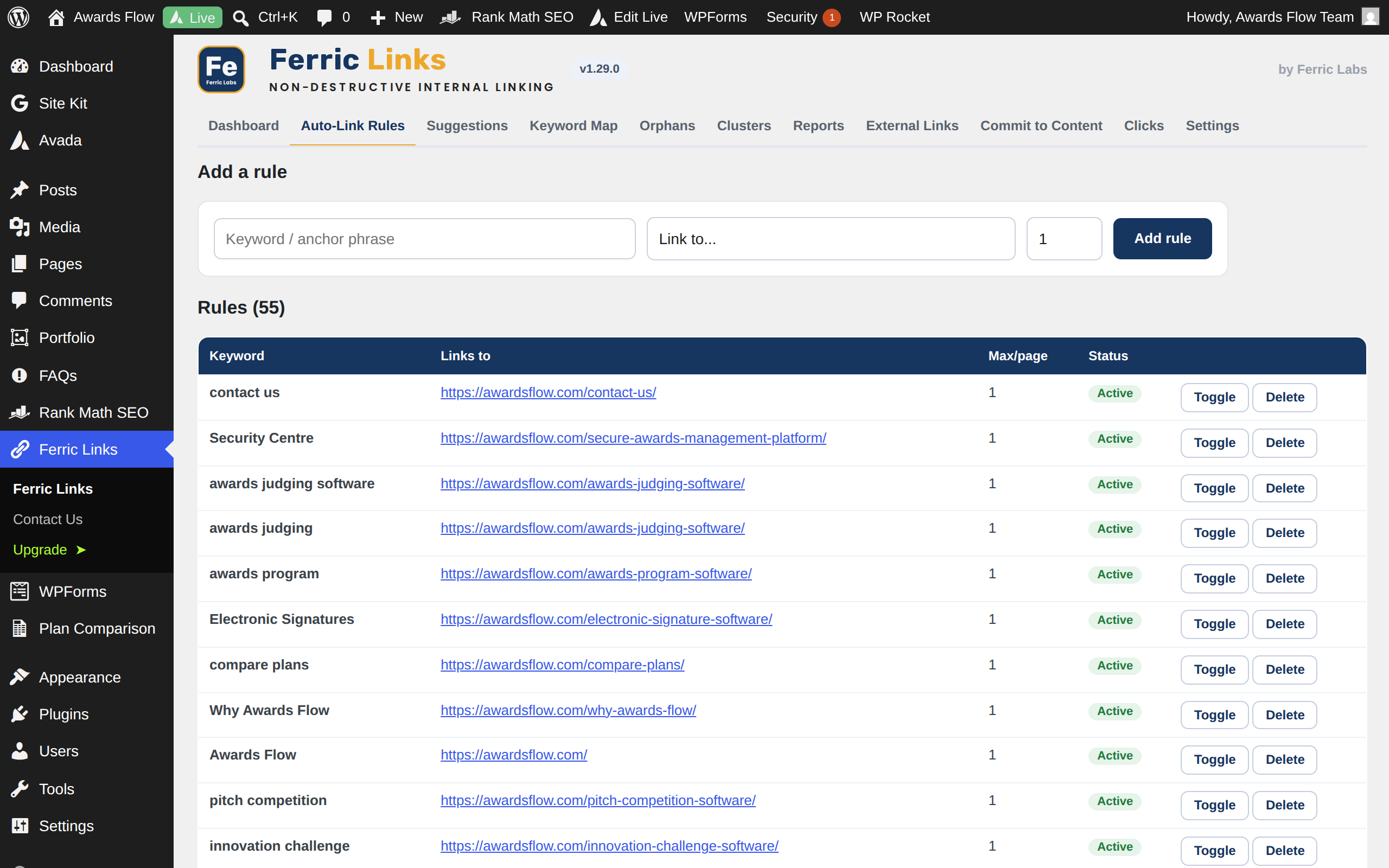Click the Plugins plug icon

(20, 713)
